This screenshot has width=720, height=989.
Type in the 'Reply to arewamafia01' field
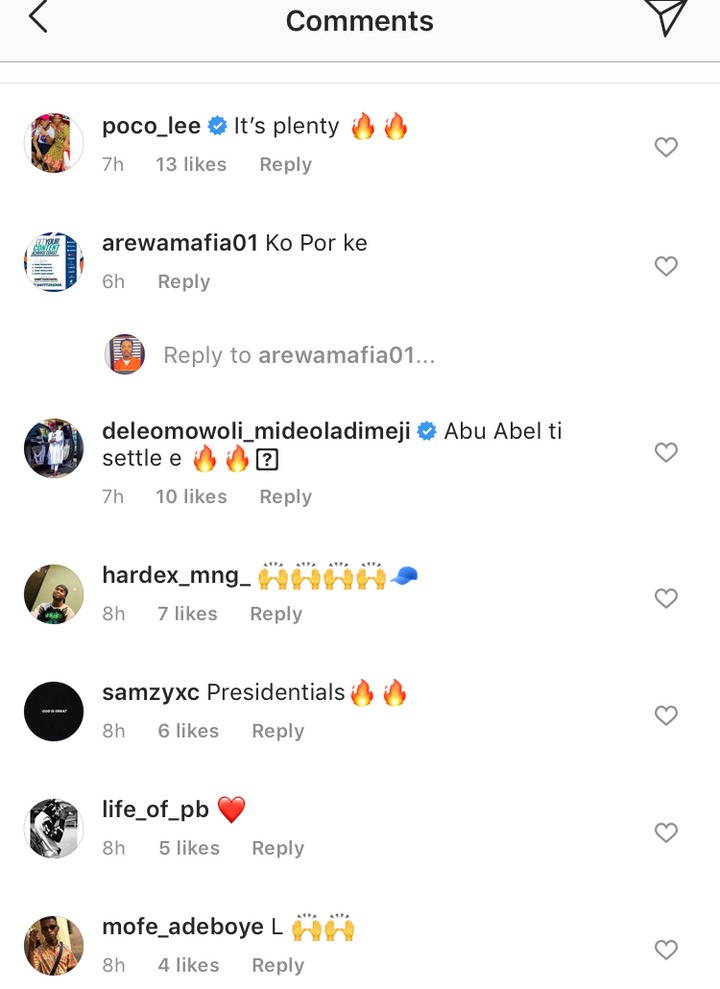[299, 355]
